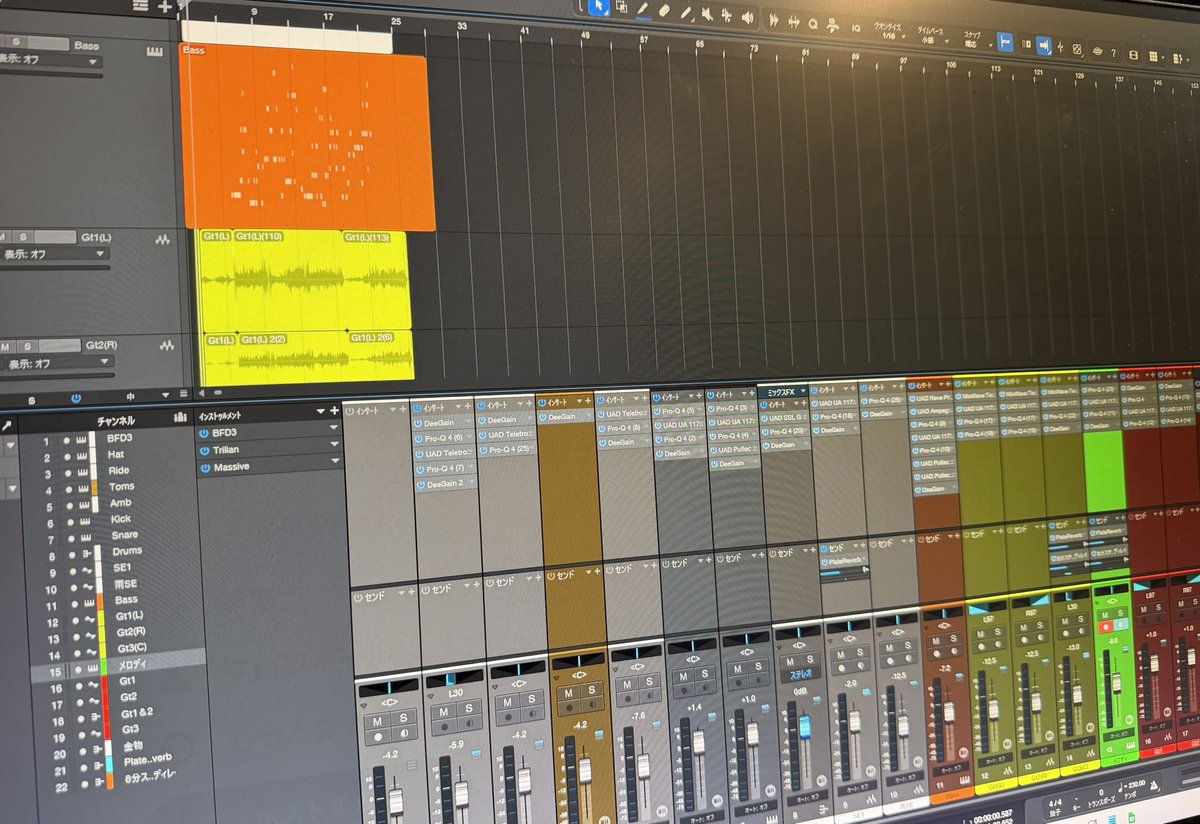Select the Eraser tool in toolbar
This screenshot has width=1200, height=824.
tap(665, 11)
